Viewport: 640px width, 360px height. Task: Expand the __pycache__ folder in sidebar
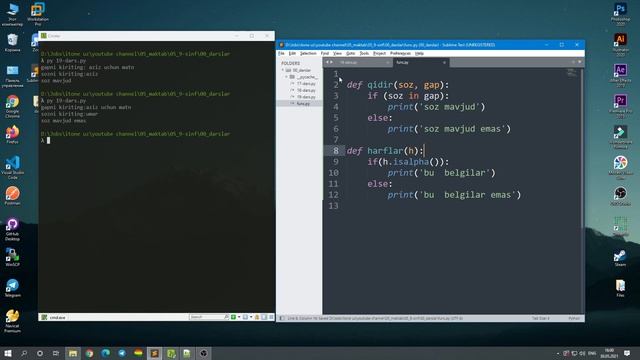pos(287,77)
